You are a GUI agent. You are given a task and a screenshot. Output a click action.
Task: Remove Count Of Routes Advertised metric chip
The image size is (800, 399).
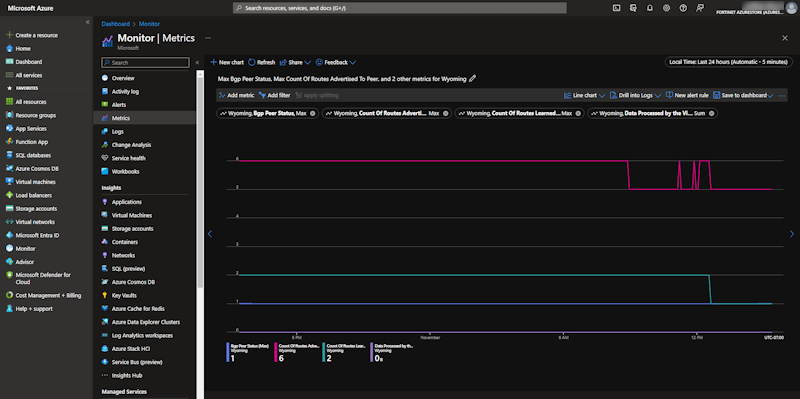pos(445,113)
